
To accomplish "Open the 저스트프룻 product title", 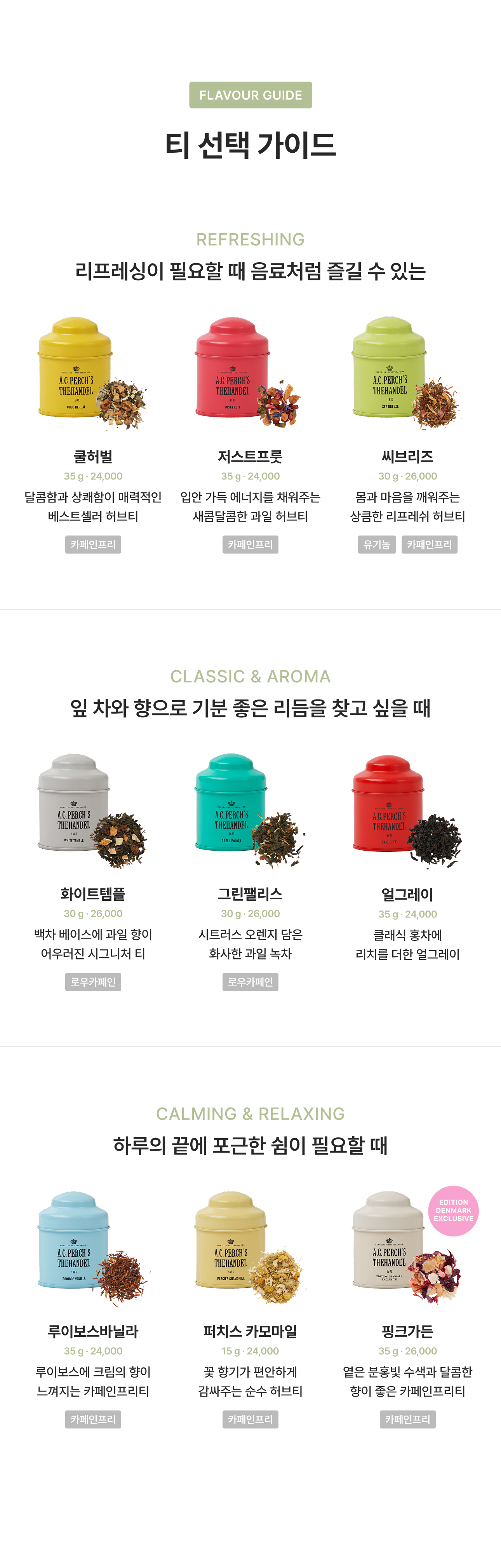I will 250,457.
